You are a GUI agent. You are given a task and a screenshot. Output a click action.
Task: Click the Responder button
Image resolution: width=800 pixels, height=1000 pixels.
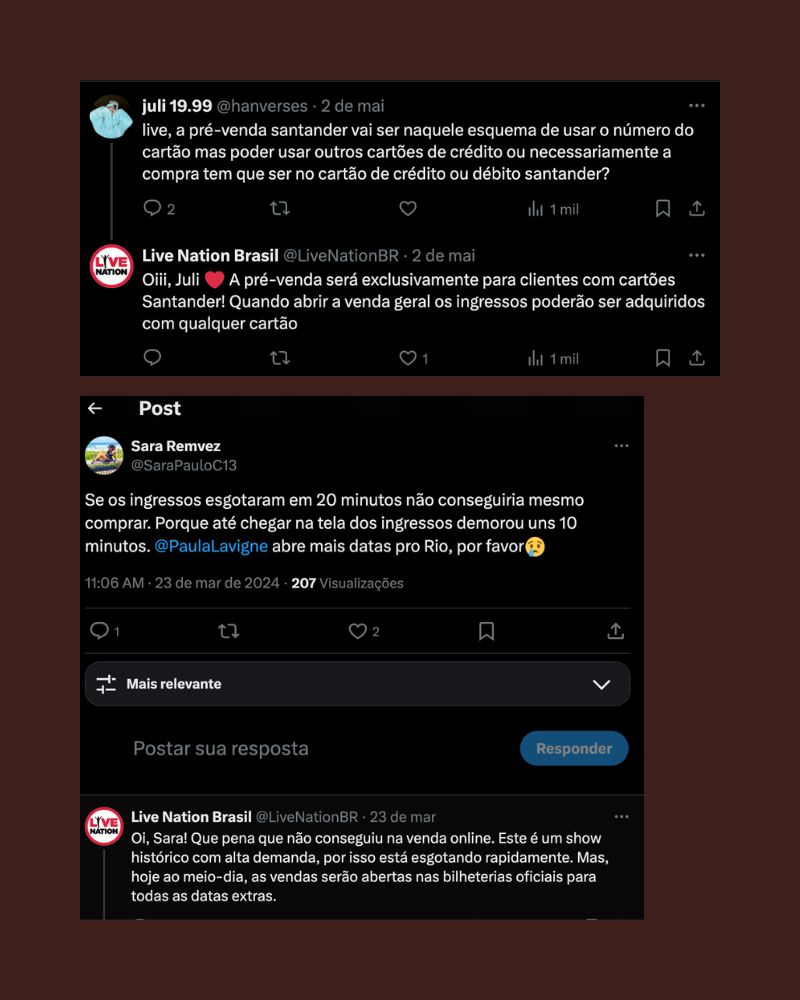pyautogui.click(x=574, y=748)
